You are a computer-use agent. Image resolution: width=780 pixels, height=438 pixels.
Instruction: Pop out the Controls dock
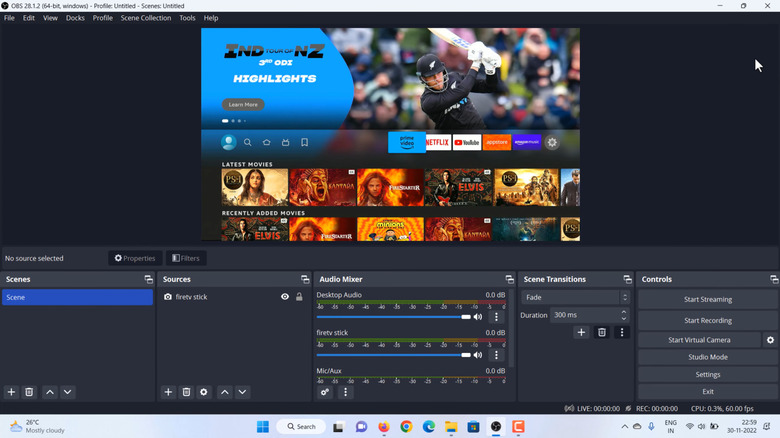click(x=774, y=279)
